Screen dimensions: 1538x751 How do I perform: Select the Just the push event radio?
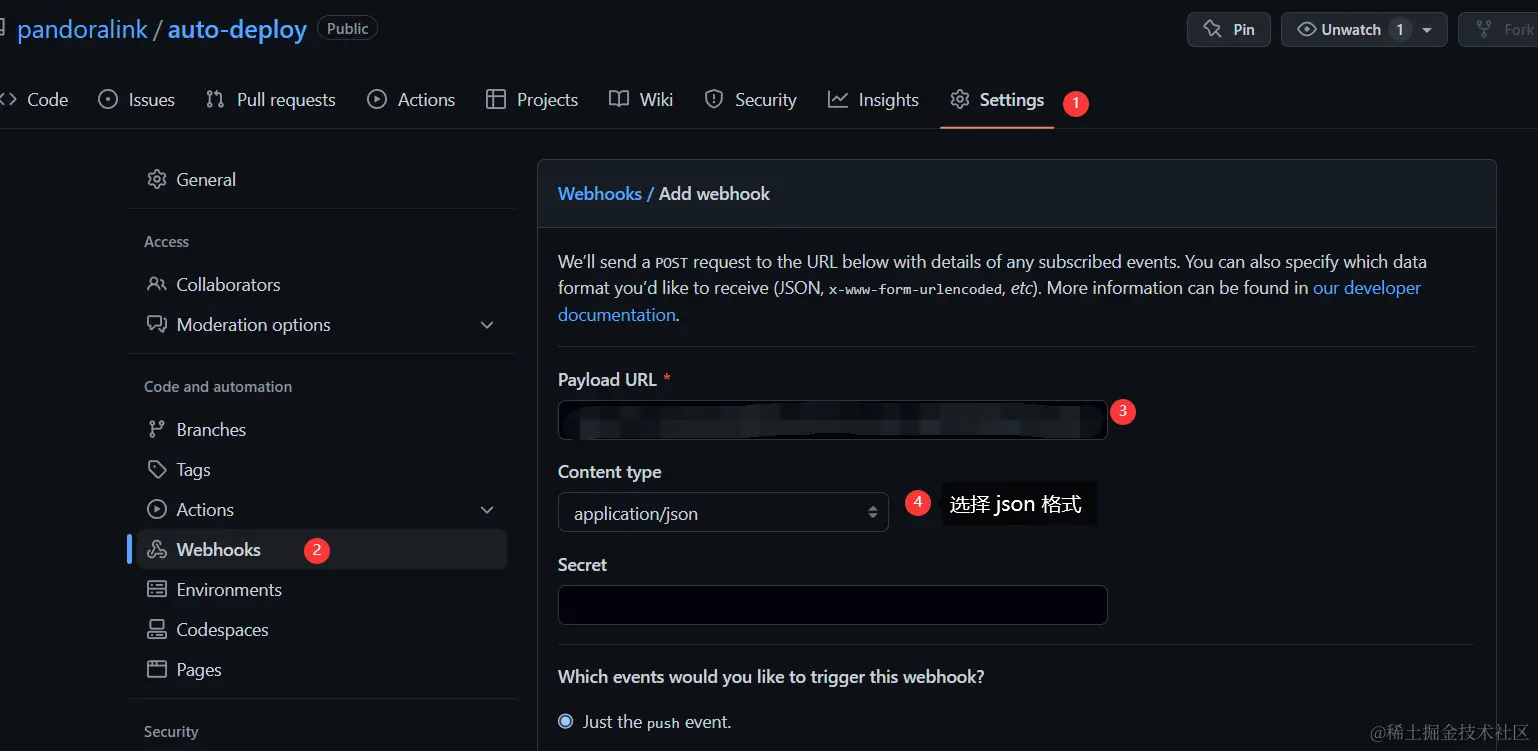(566, 721)
